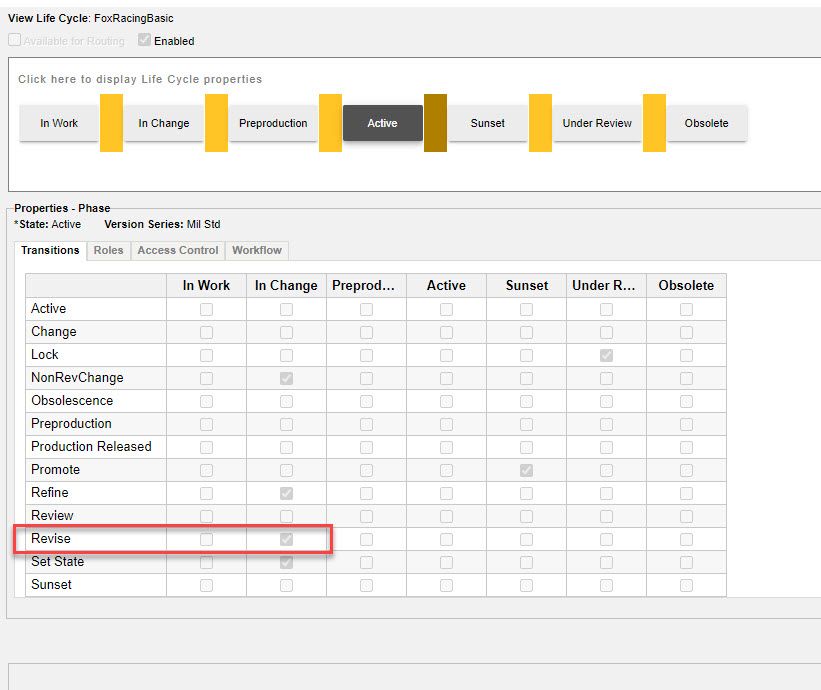Select the Obsolete lifecycle state

click(706, 123)
